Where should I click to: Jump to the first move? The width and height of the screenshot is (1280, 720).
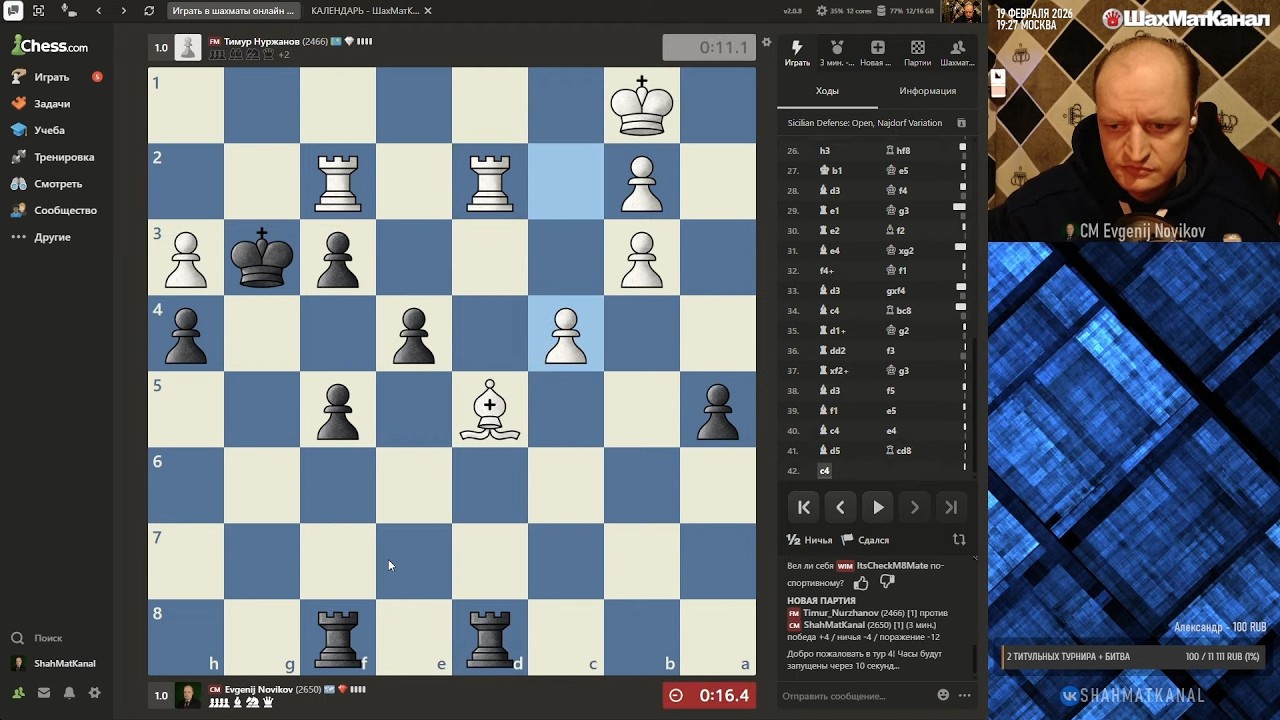point(804,507)
